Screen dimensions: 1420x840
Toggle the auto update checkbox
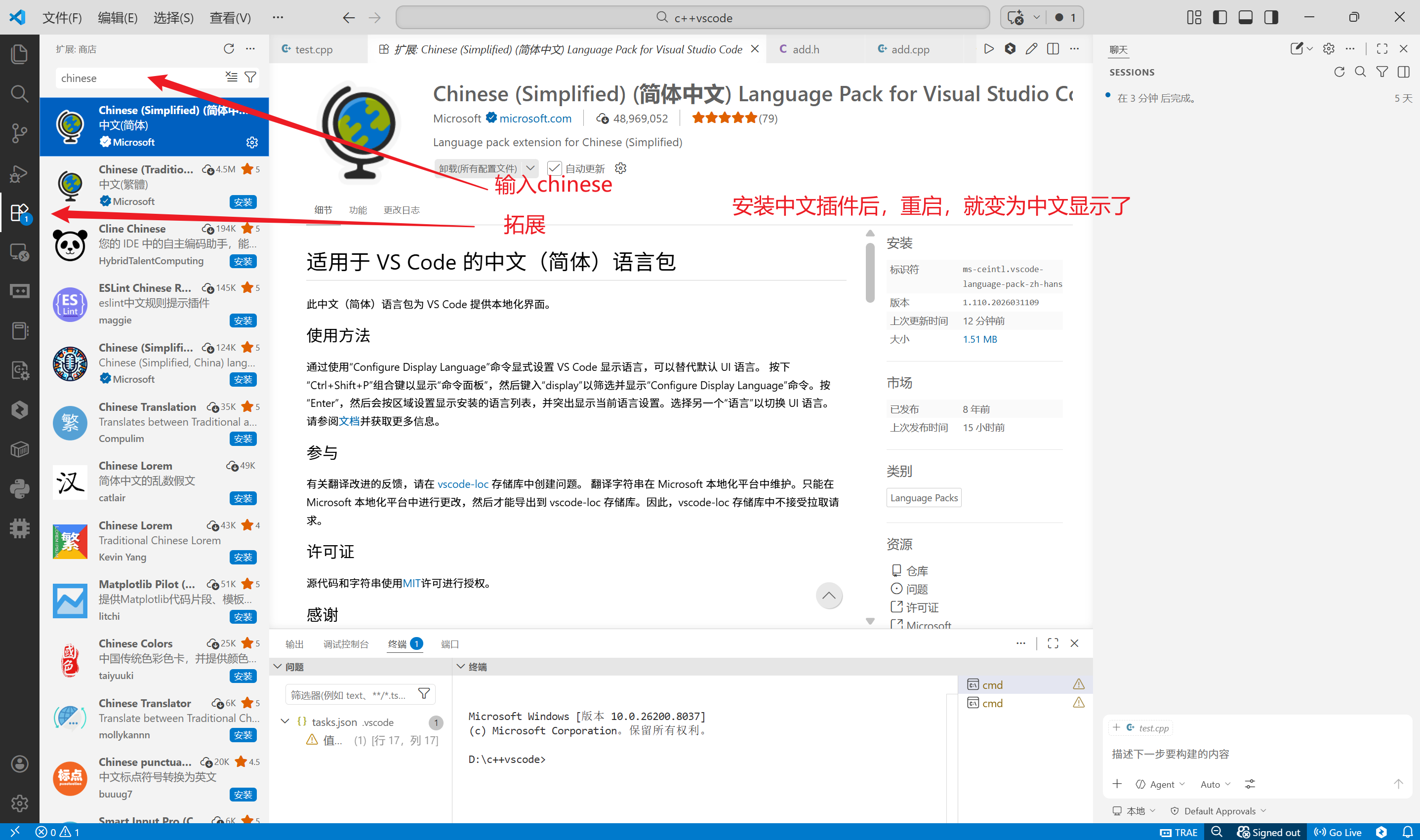tap(554, 168)
